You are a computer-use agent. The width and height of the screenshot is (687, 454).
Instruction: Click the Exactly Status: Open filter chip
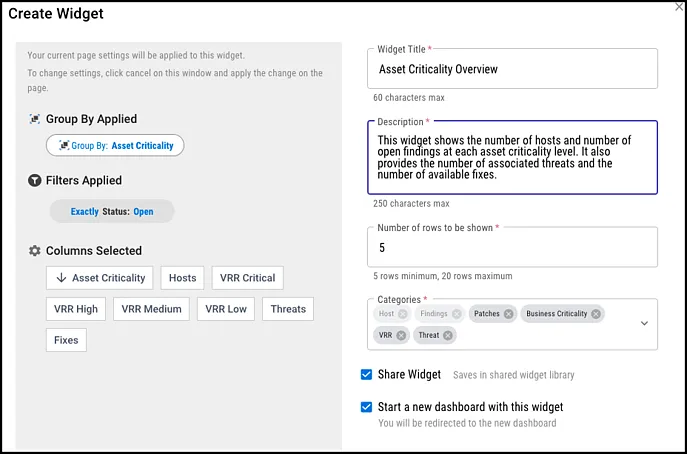(112, 212)
